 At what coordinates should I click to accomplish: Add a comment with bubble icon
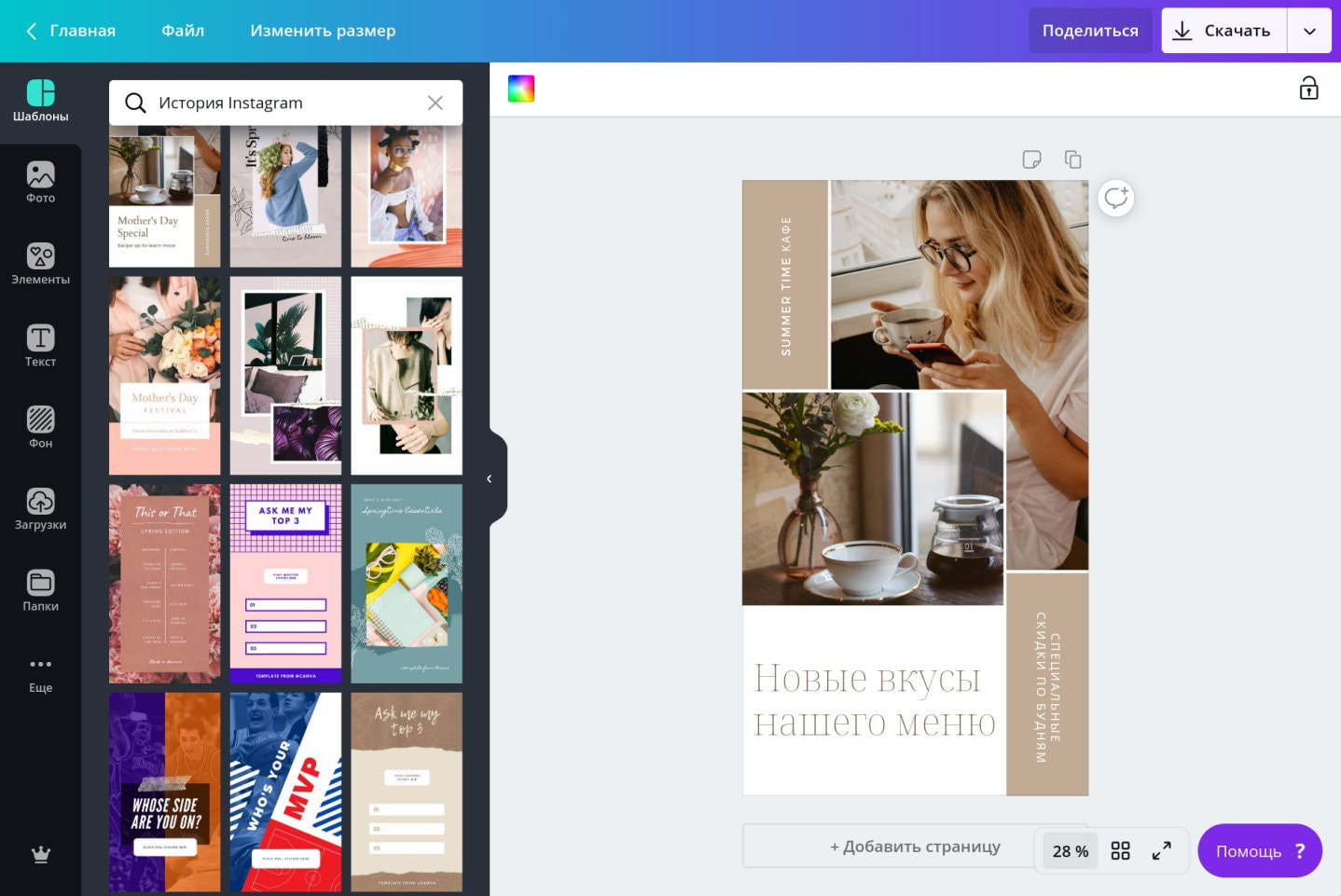(x=1115, y=198)
